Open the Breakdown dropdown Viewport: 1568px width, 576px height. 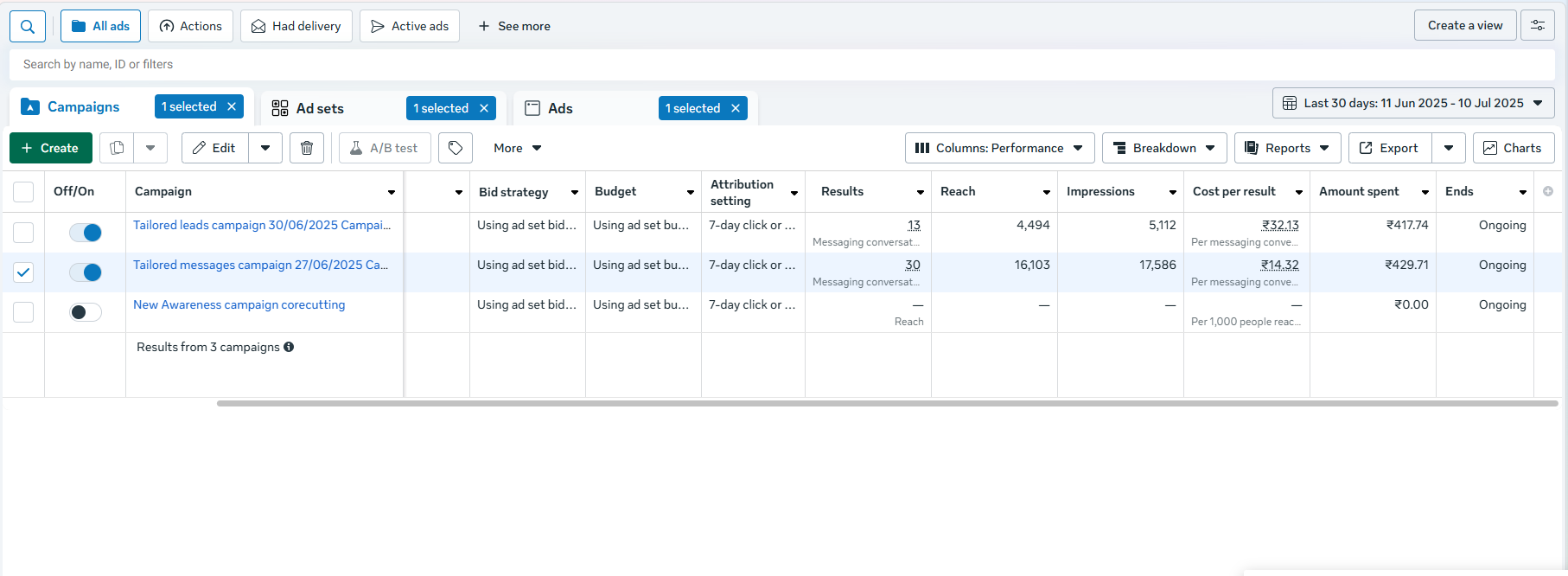1163,148
